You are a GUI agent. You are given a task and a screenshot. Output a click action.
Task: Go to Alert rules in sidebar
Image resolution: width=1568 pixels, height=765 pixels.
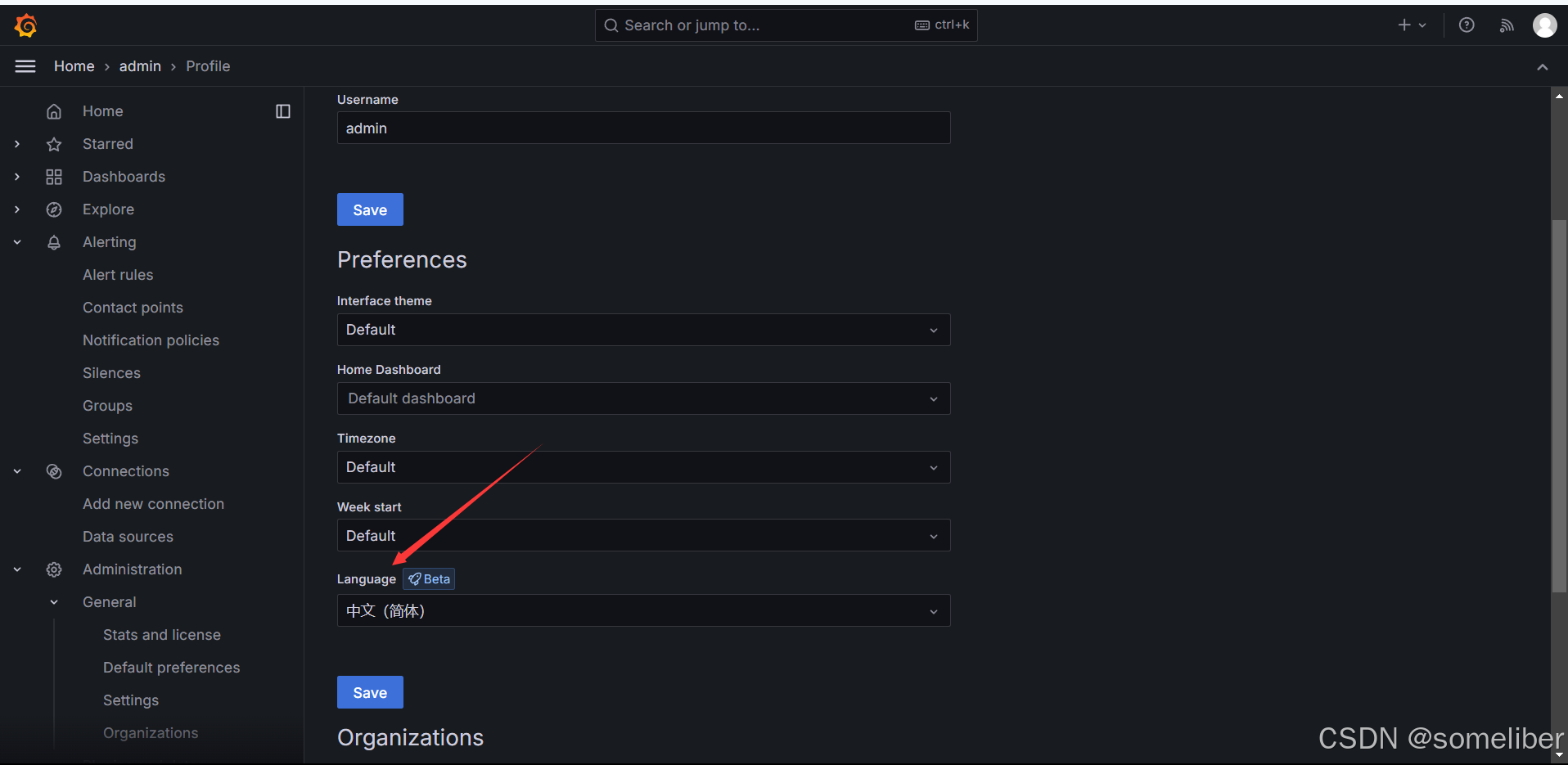point(118,275)
